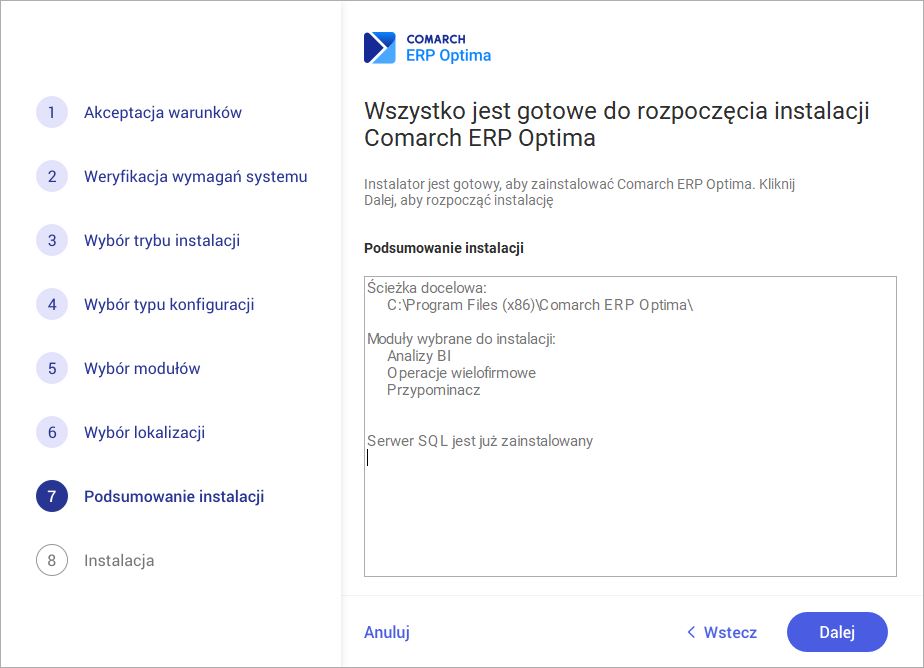
Task: Click Operacje wielofirmowe module line
Action: click(461, 373)
